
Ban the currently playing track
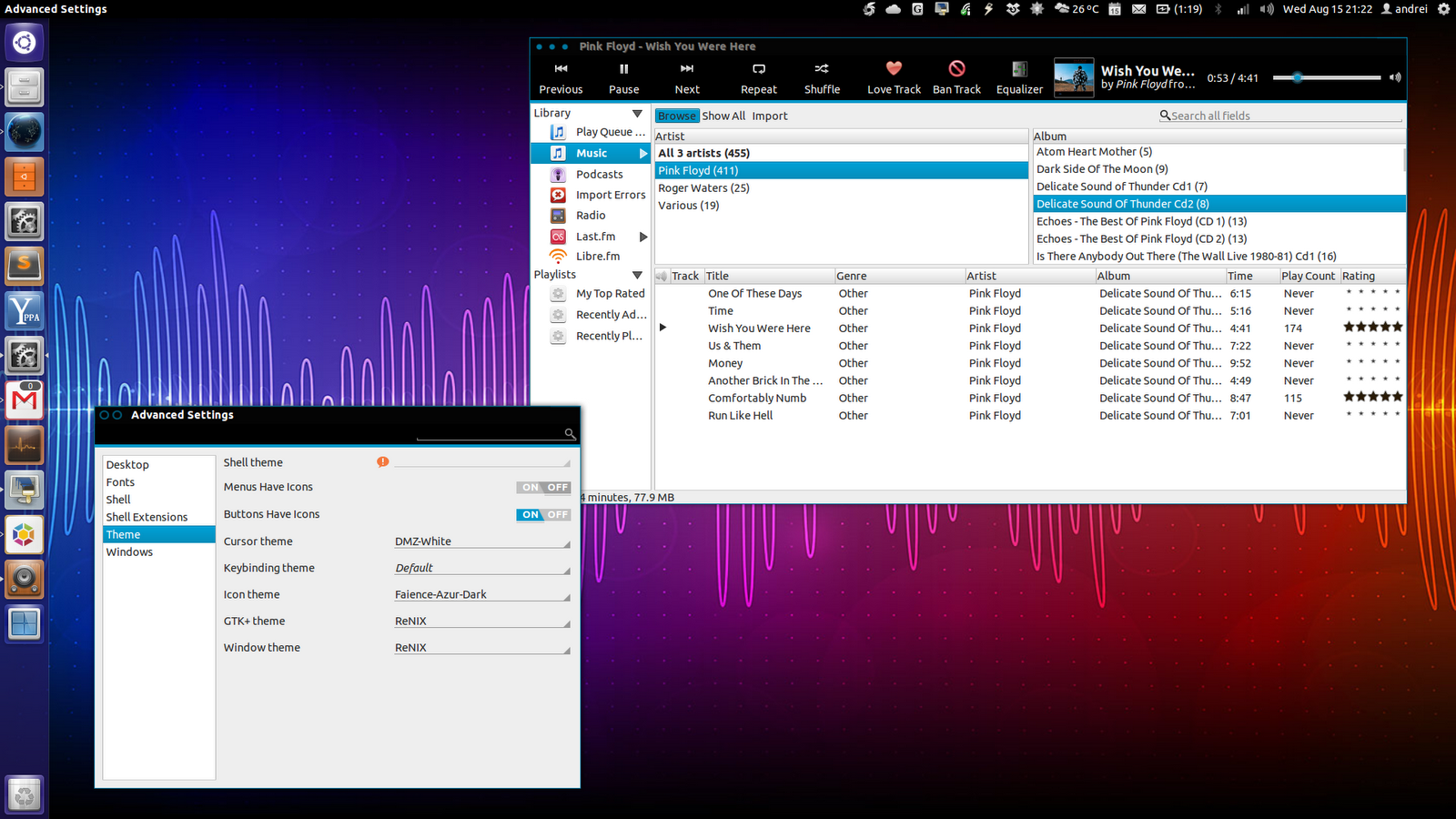click(x=956, y=75)
